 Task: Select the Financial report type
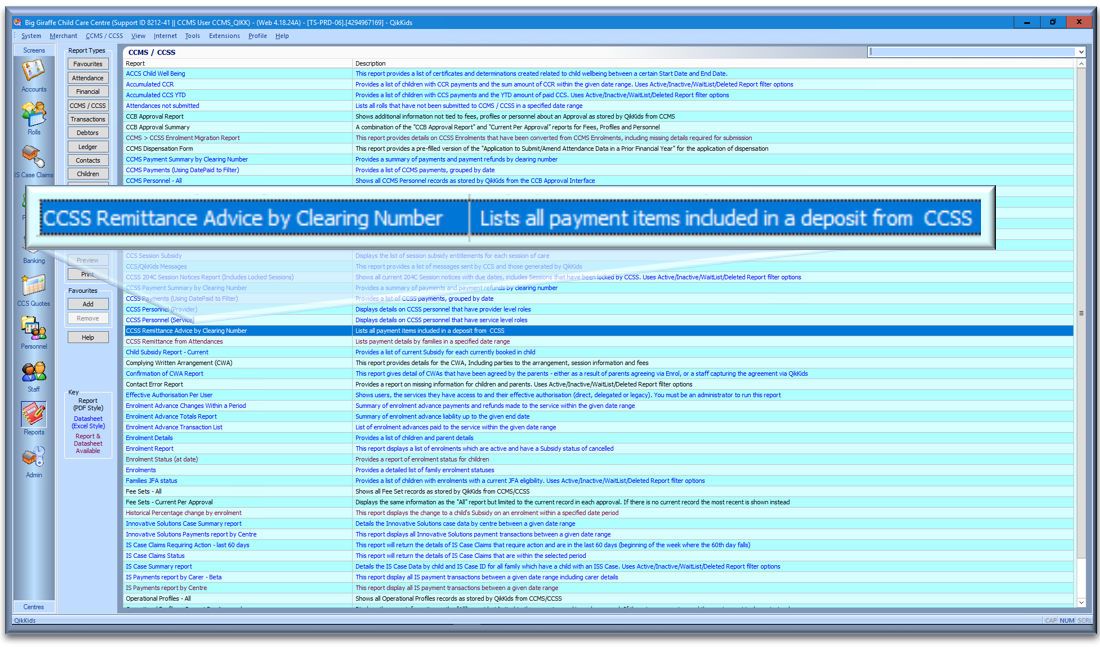click(88, 91)
